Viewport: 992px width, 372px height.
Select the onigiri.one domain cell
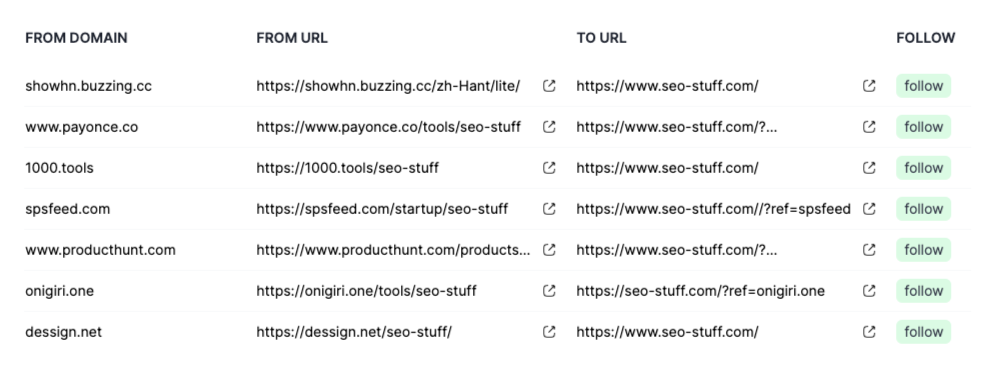coord(59,291)
